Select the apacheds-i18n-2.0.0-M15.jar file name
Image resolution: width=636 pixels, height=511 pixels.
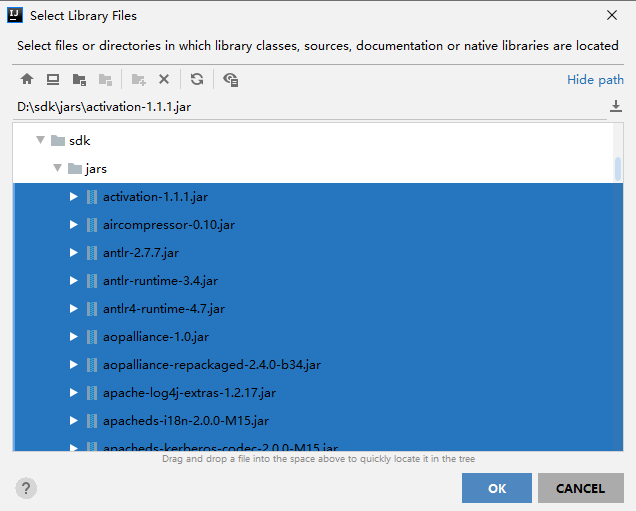(x=186, y=421)
